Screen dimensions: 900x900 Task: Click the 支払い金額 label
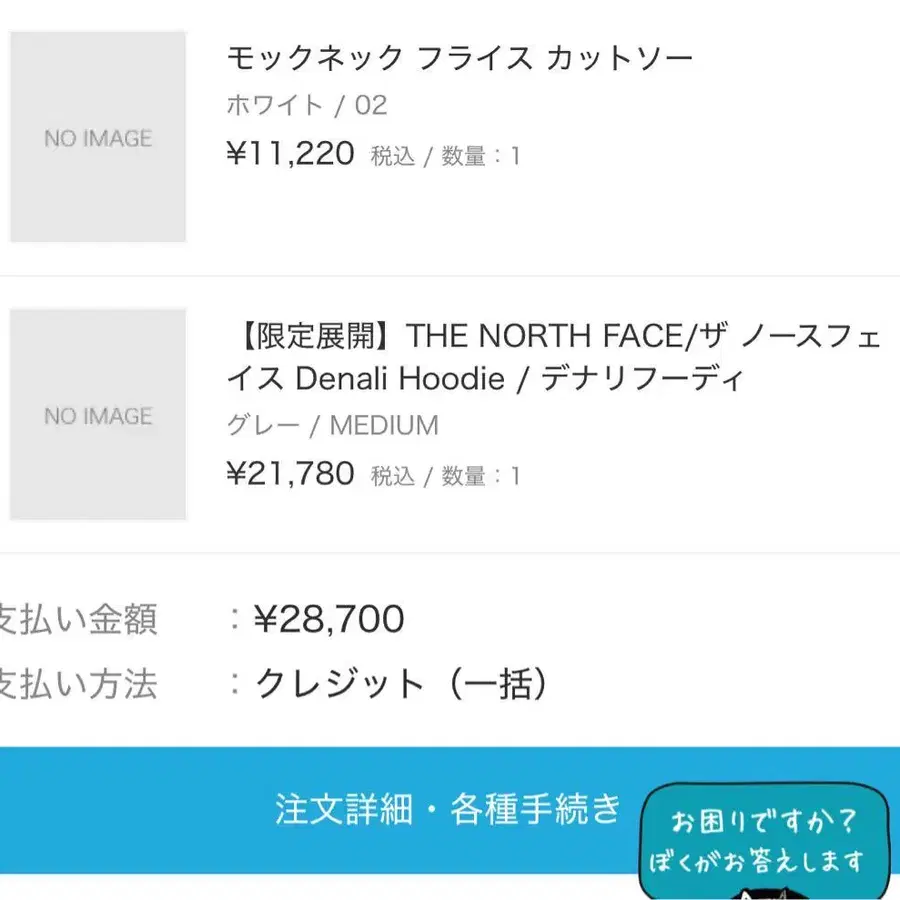pos(78,619)
